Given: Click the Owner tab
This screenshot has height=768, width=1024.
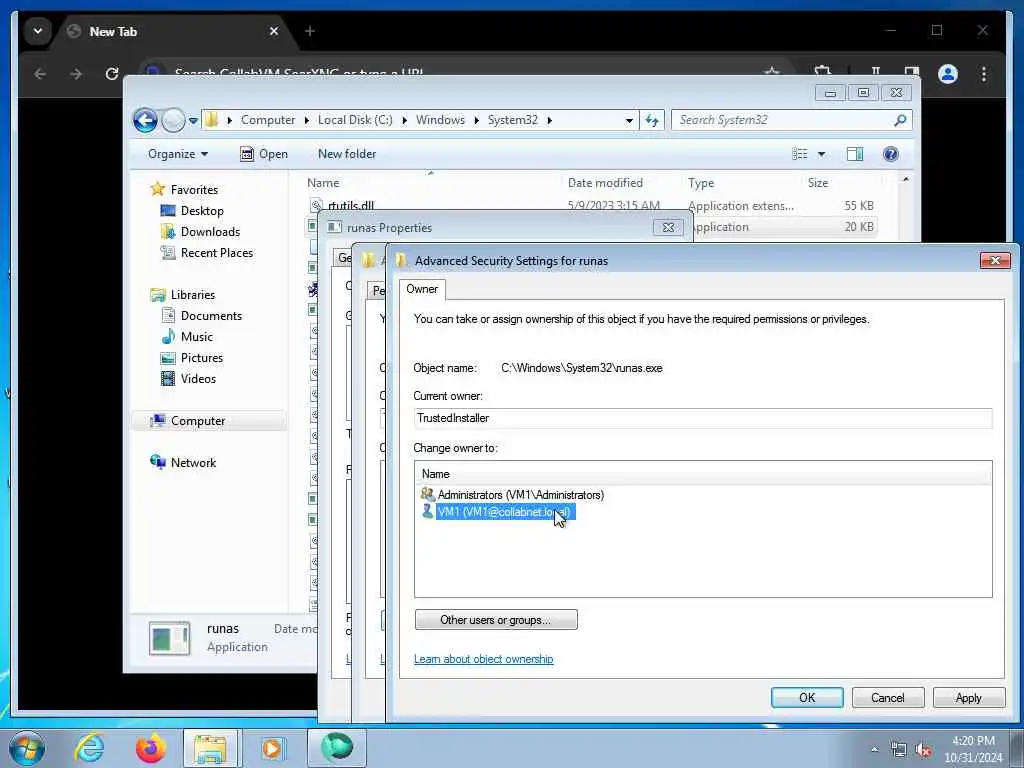Looking at the screenshot, I should pyautogui.click(x=422, y=289).
